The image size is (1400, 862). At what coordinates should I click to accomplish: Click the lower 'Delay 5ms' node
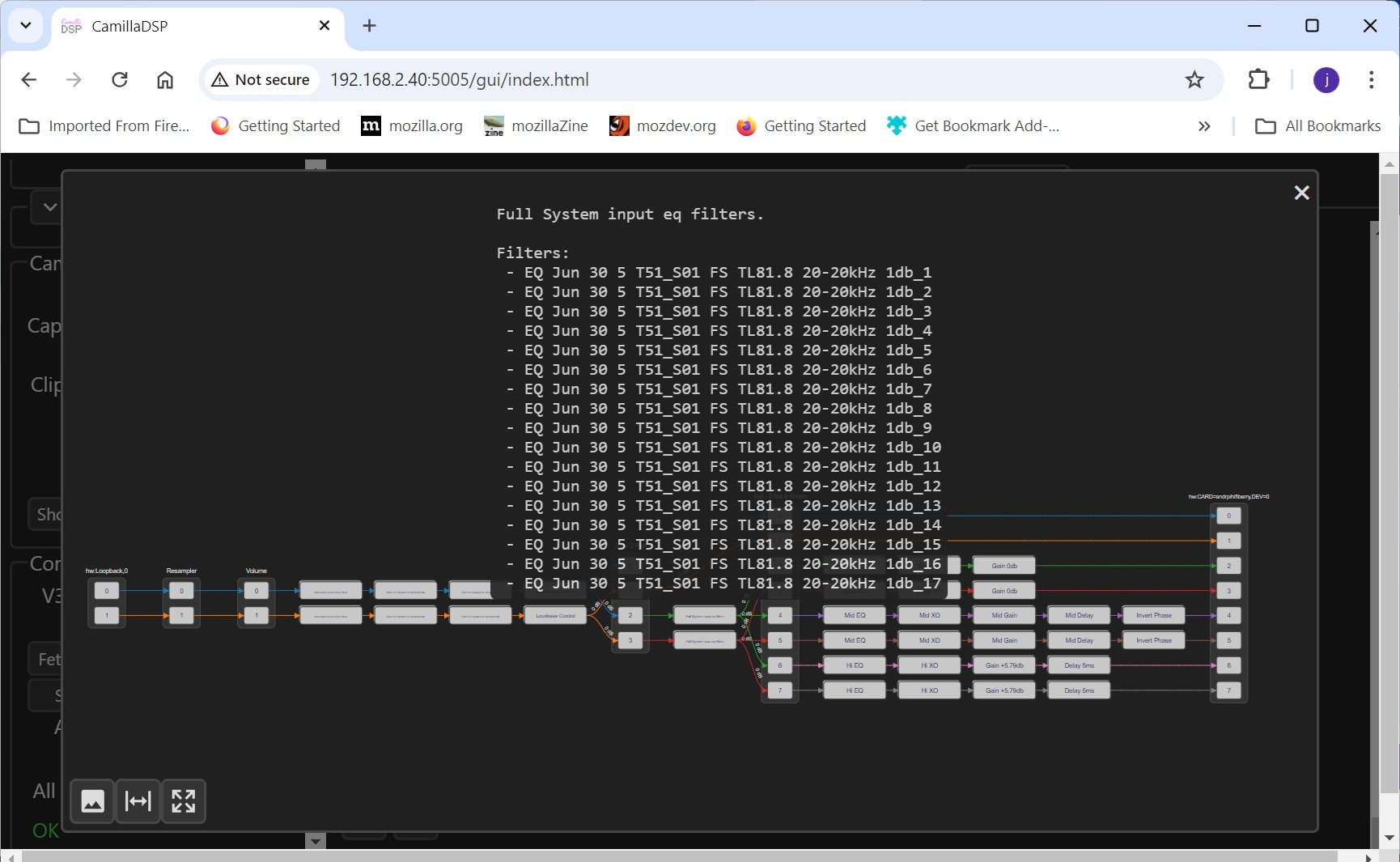[1079, 690]
